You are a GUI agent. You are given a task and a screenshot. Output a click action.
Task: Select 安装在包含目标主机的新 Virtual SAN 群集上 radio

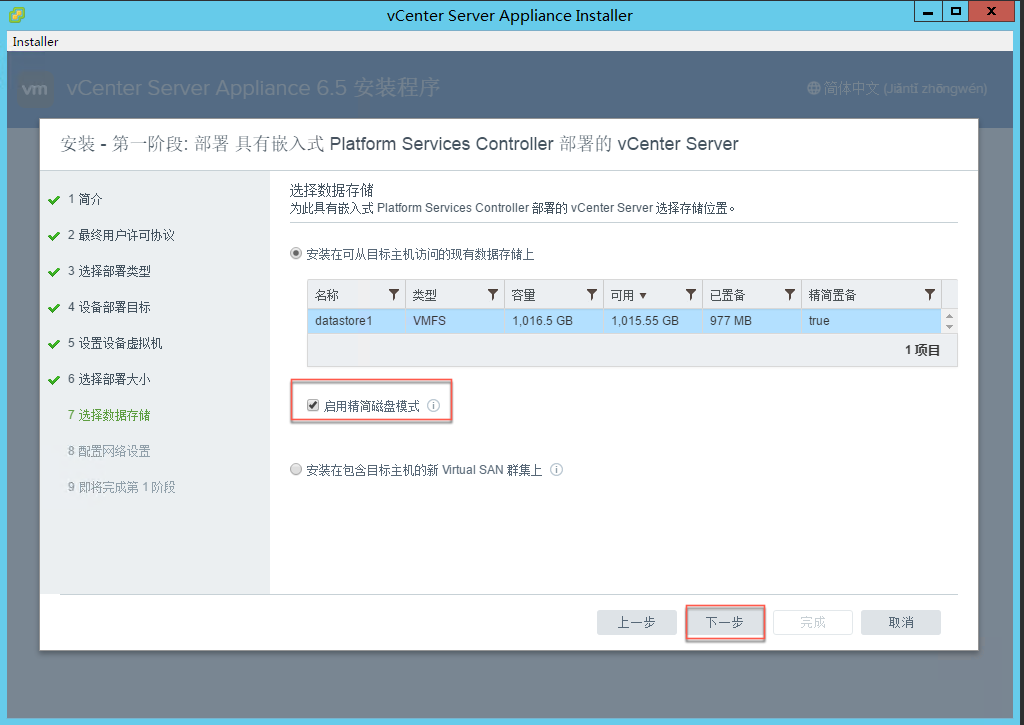click(296, 469)
